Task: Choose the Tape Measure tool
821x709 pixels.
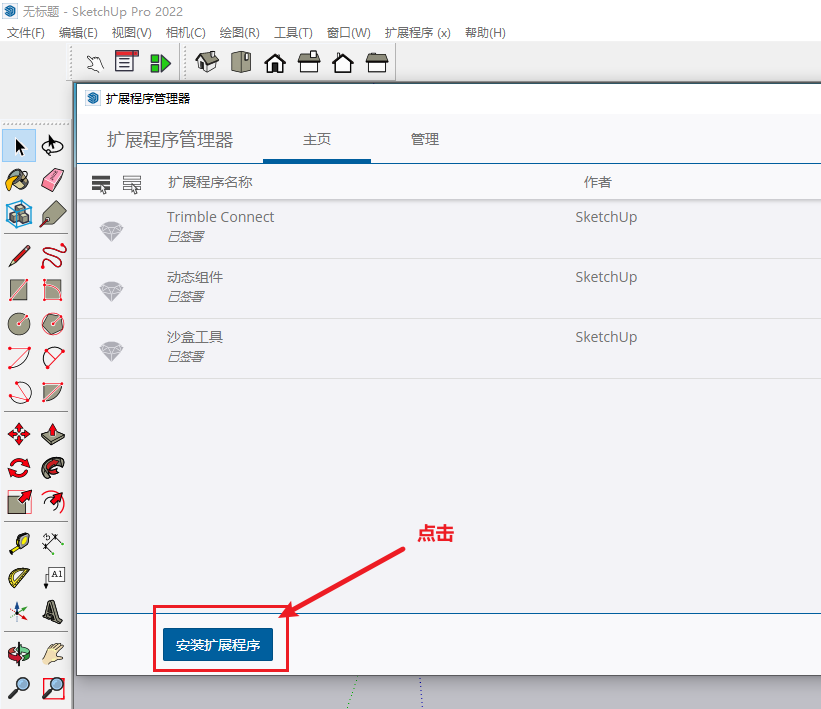Action: (18, 544)
